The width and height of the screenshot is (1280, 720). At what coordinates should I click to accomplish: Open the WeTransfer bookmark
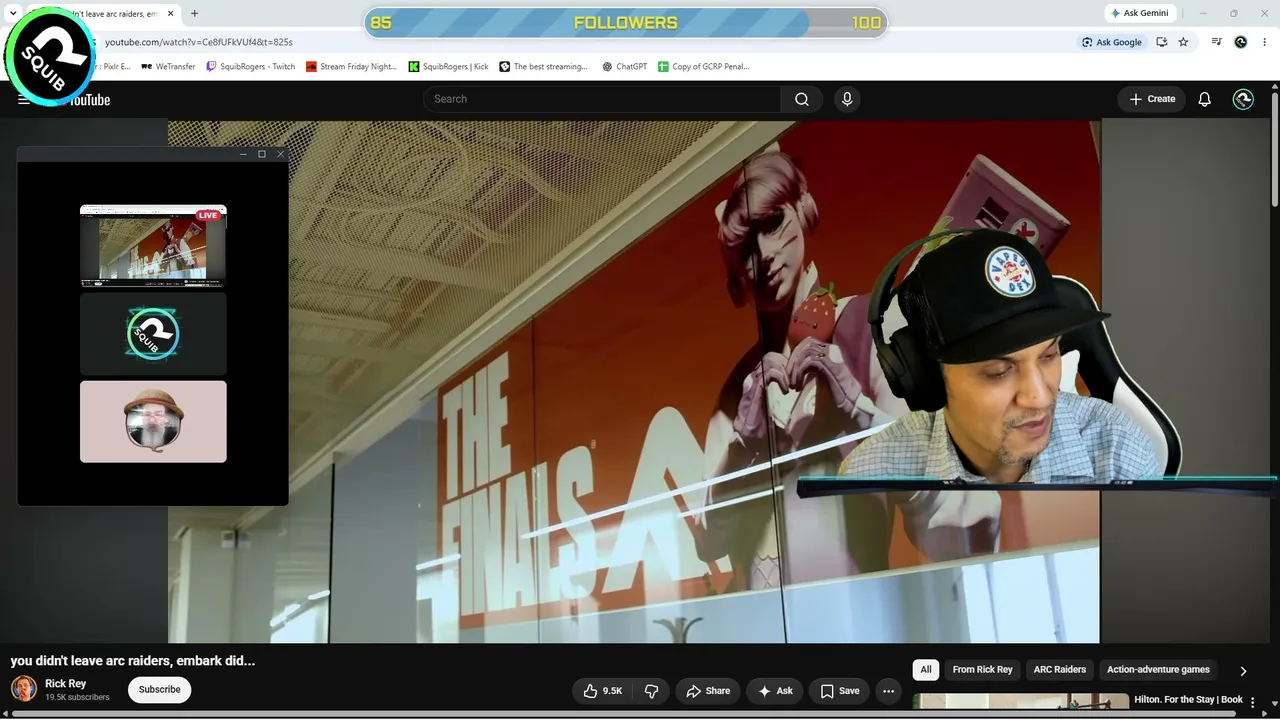168,67
